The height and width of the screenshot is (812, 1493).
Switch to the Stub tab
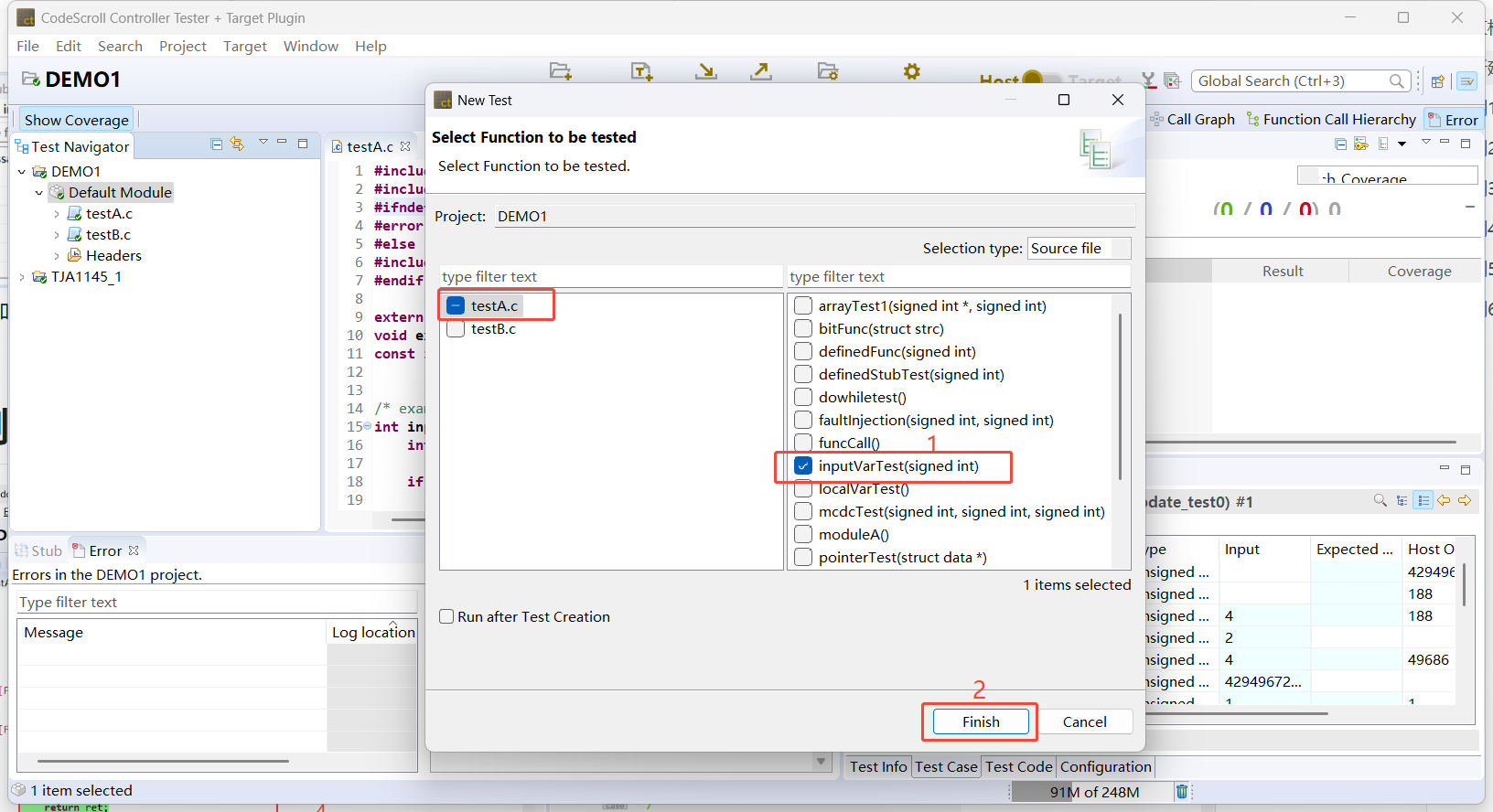pos(38,550)
